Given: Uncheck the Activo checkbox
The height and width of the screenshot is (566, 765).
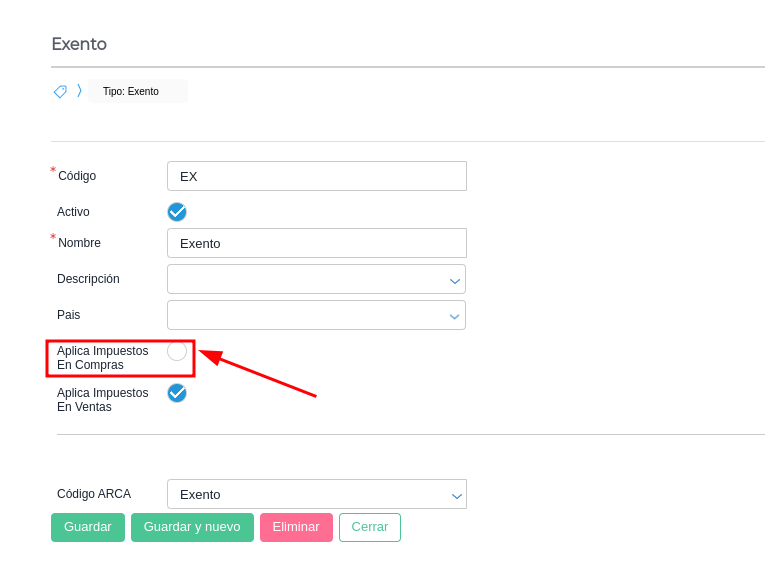Looking at the screenshot, I should (x=177, y=212).
